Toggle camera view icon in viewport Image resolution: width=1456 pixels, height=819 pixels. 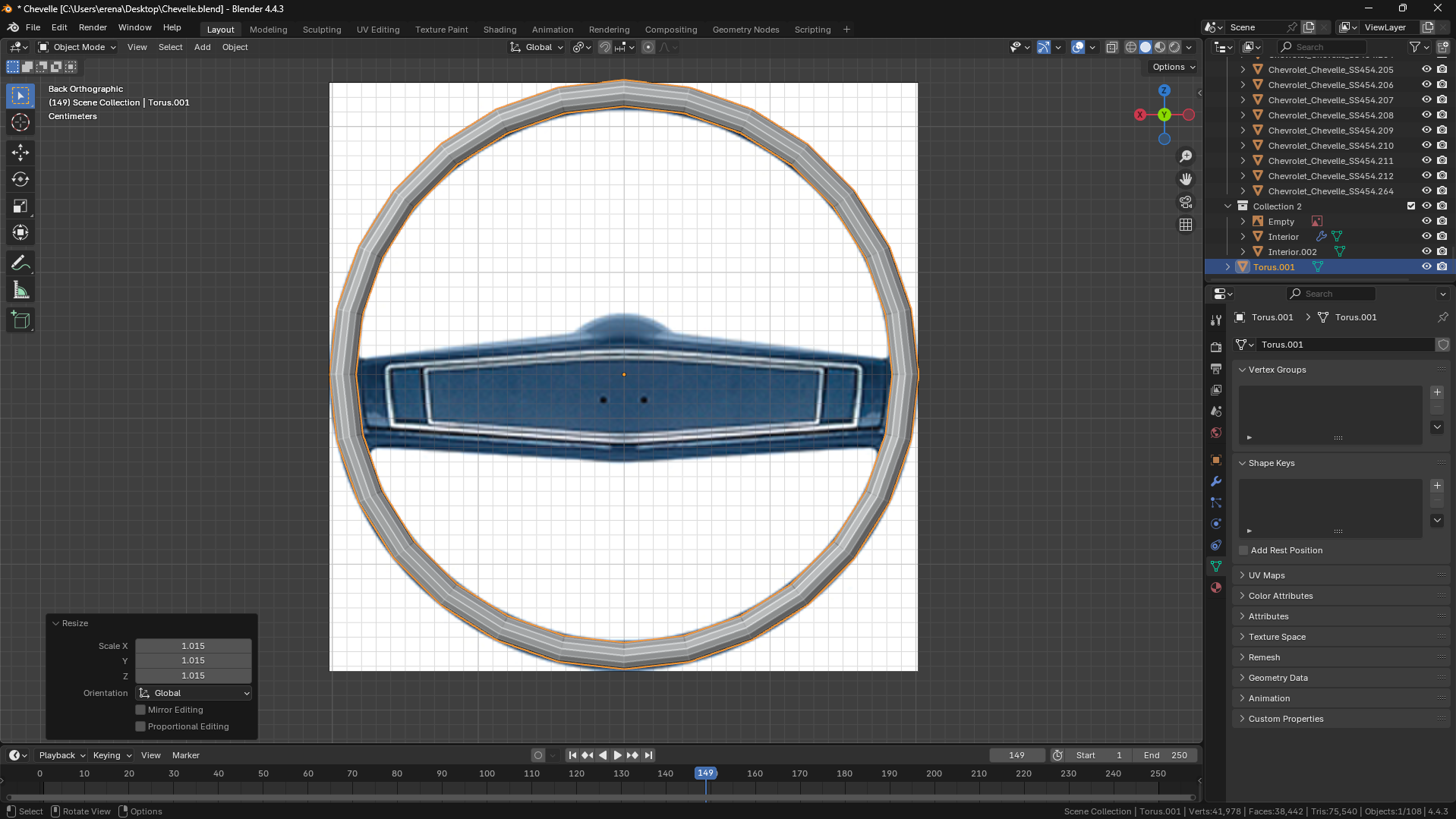(1186, 202)
